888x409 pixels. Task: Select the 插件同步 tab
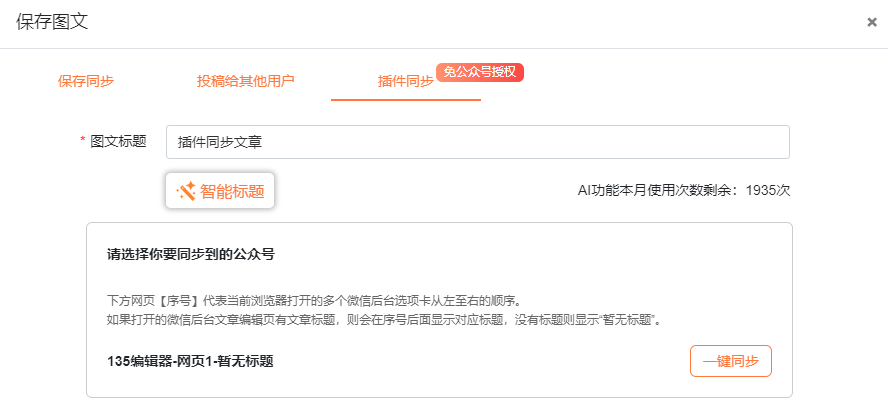coord(405,82)
